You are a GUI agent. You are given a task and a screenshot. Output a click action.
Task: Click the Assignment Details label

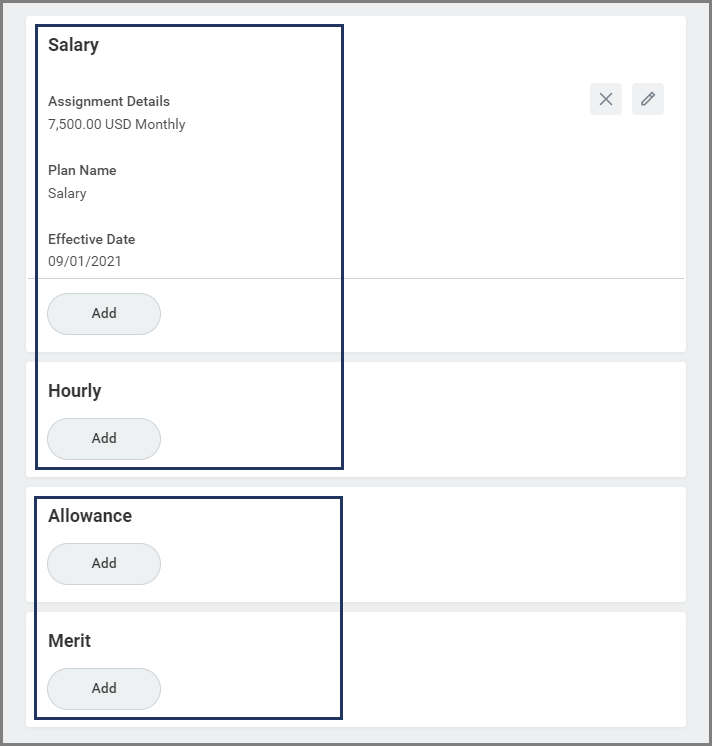click(x=109, y=101)
